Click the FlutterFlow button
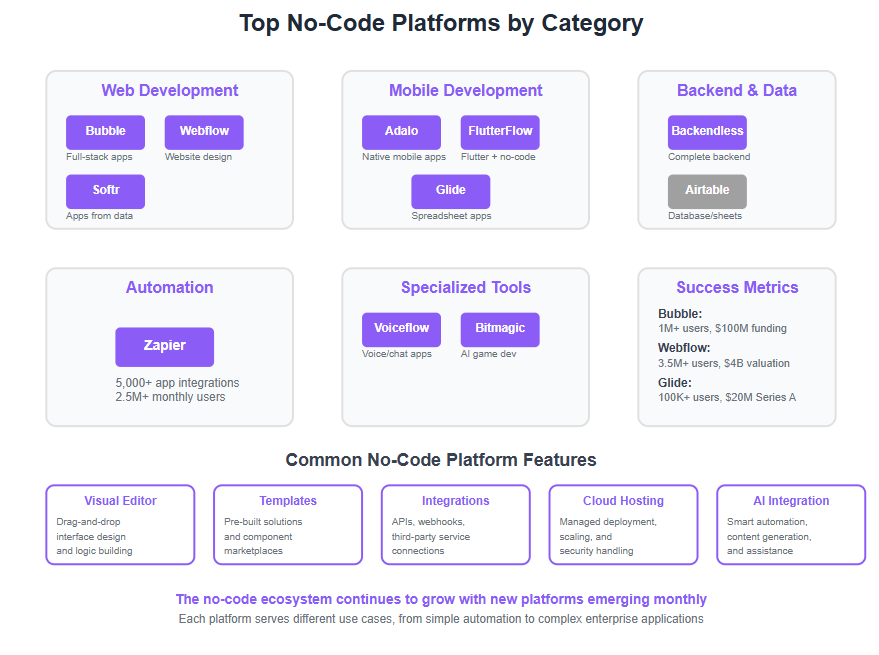This screenshot has width=879, height=655. (500, 132)
